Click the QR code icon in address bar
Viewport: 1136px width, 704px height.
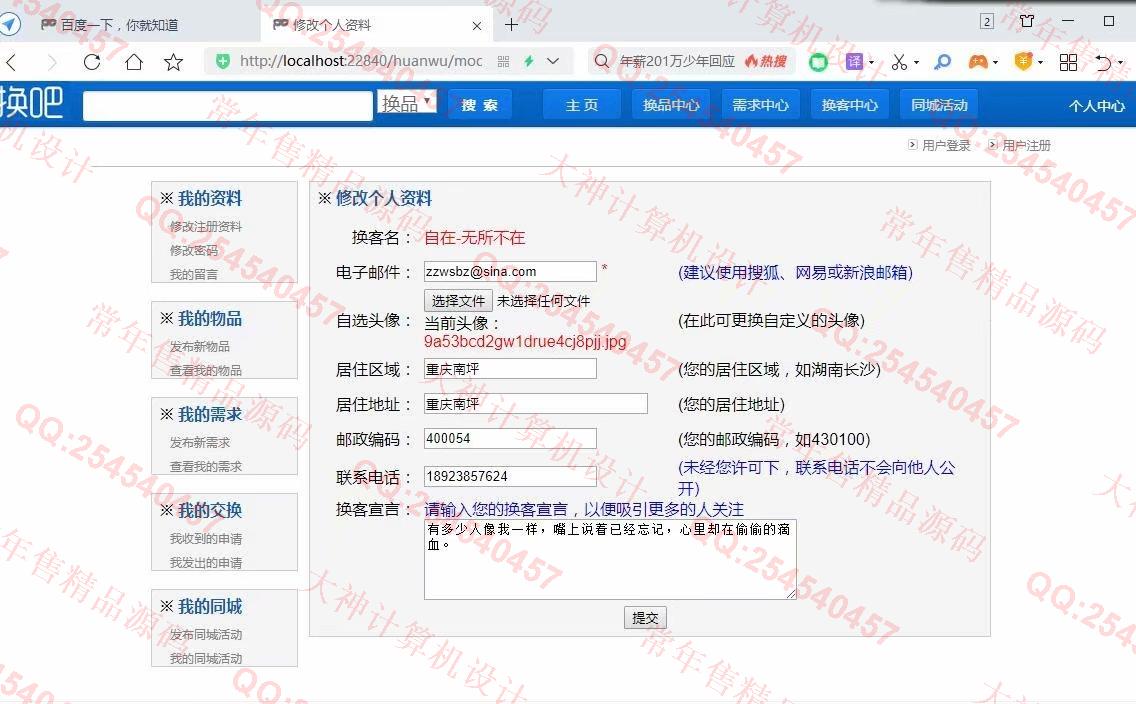click(x=503, y=62)
